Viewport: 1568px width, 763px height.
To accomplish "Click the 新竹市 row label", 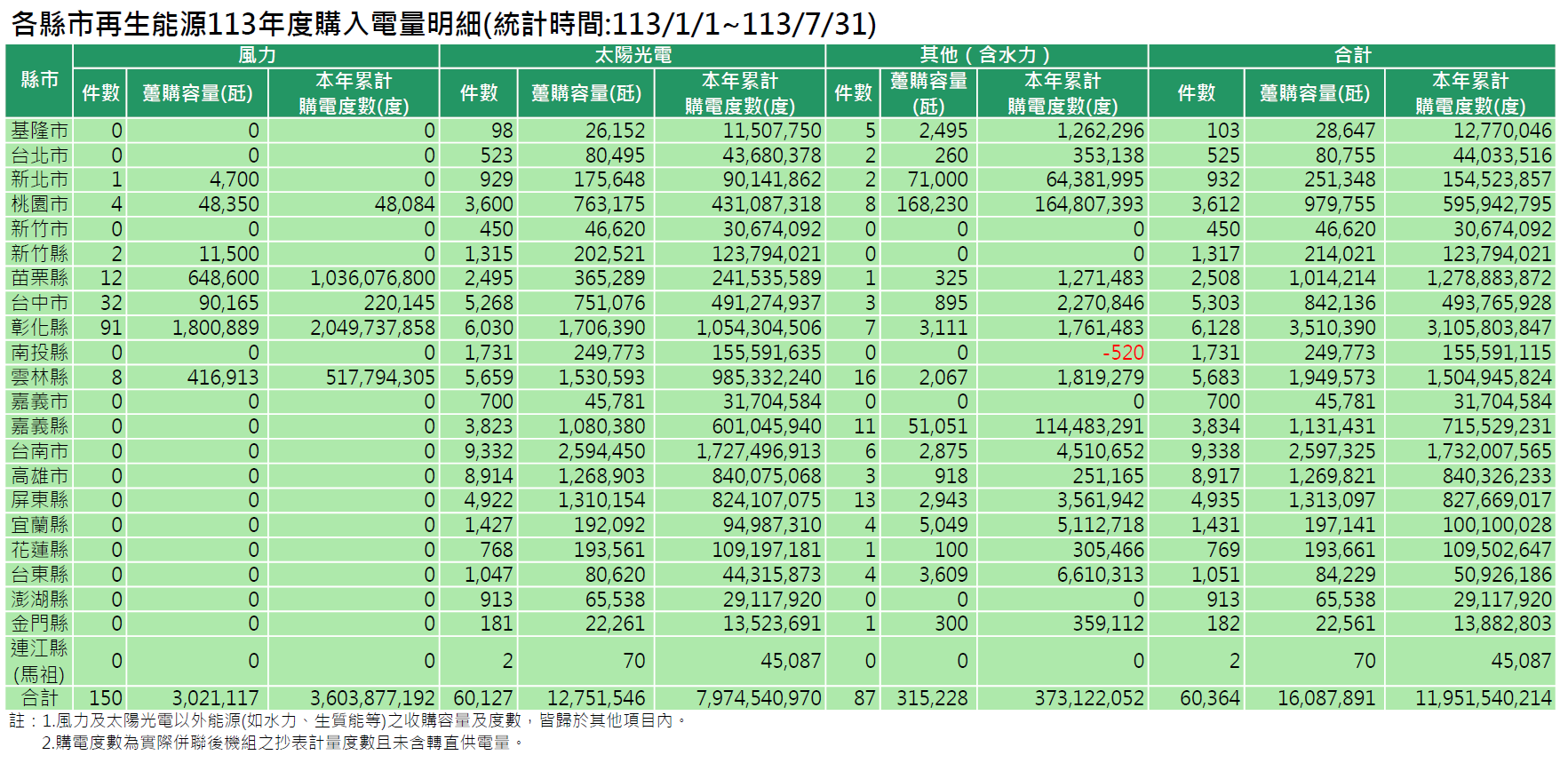I will click(39, 229).
